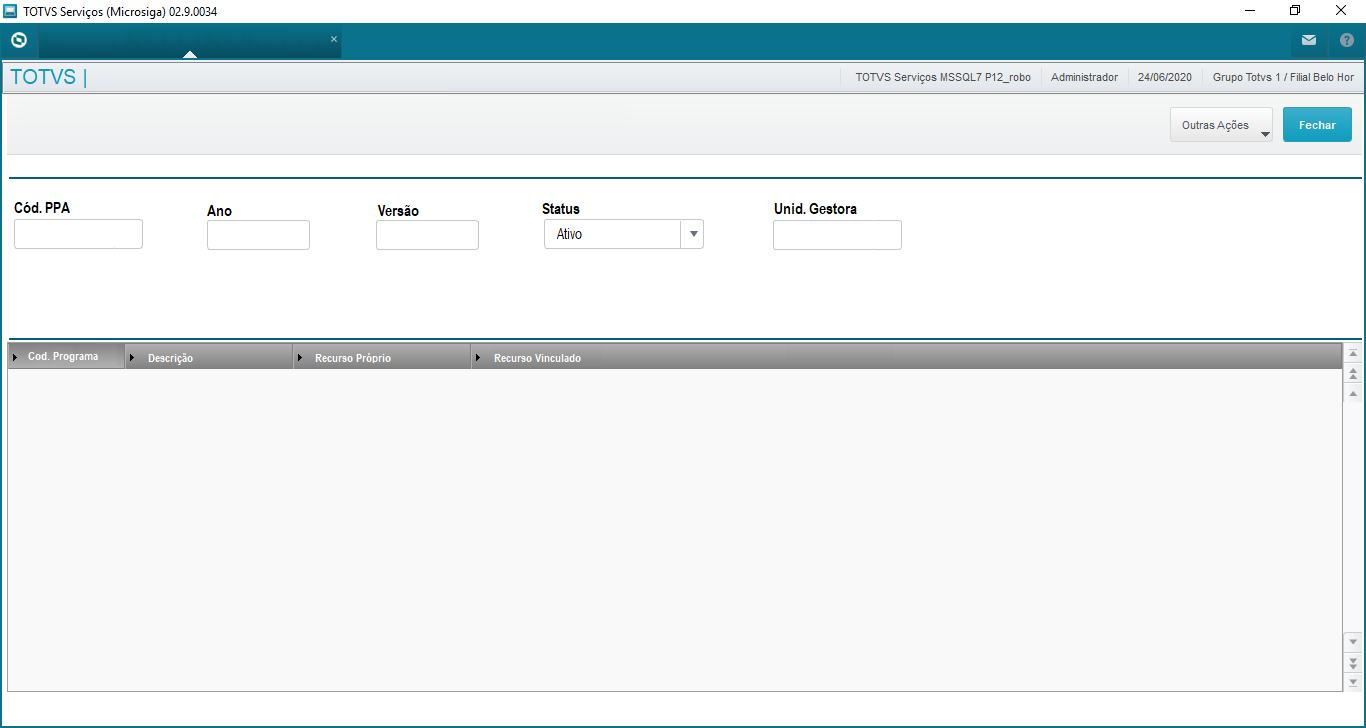
Task: Open the Status combo box showing Ativo
Action: pyautogui.click(x=623, y=234)
